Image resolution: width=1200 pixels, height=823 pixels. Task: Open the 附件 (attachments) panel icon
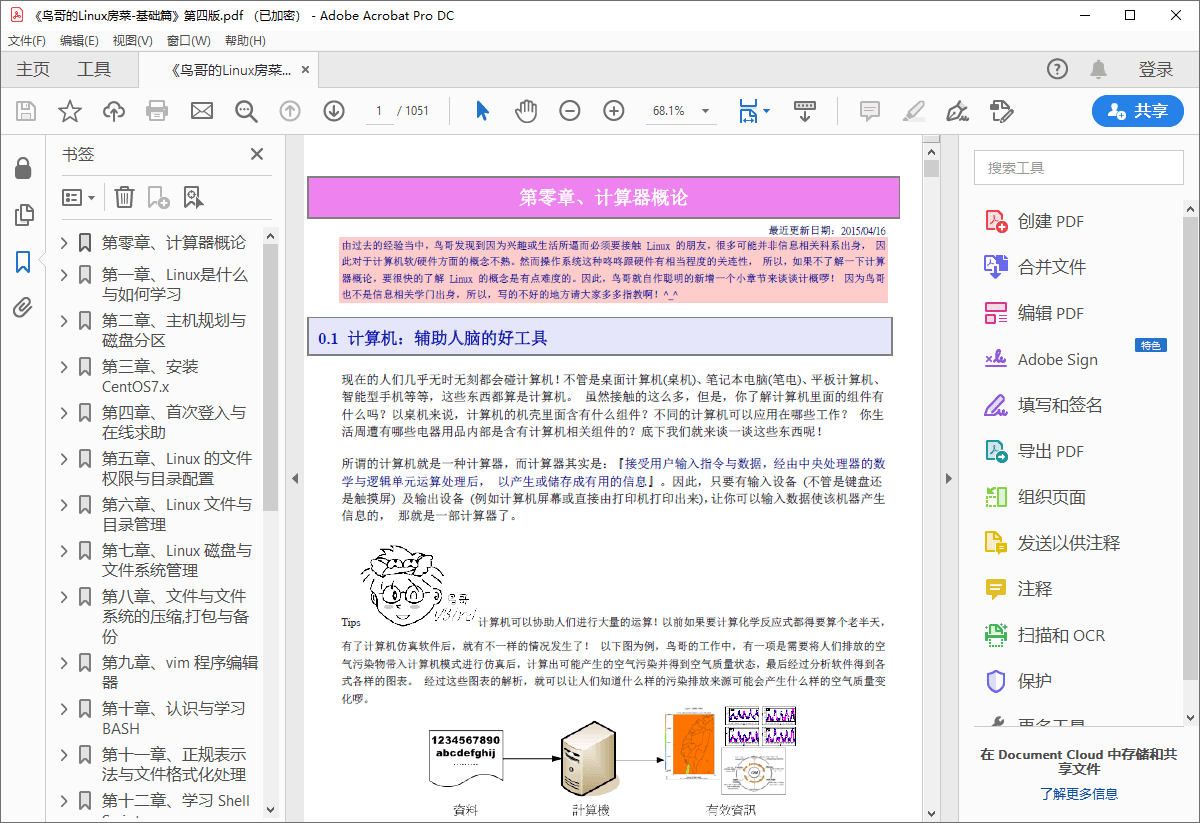coord(24,307)
